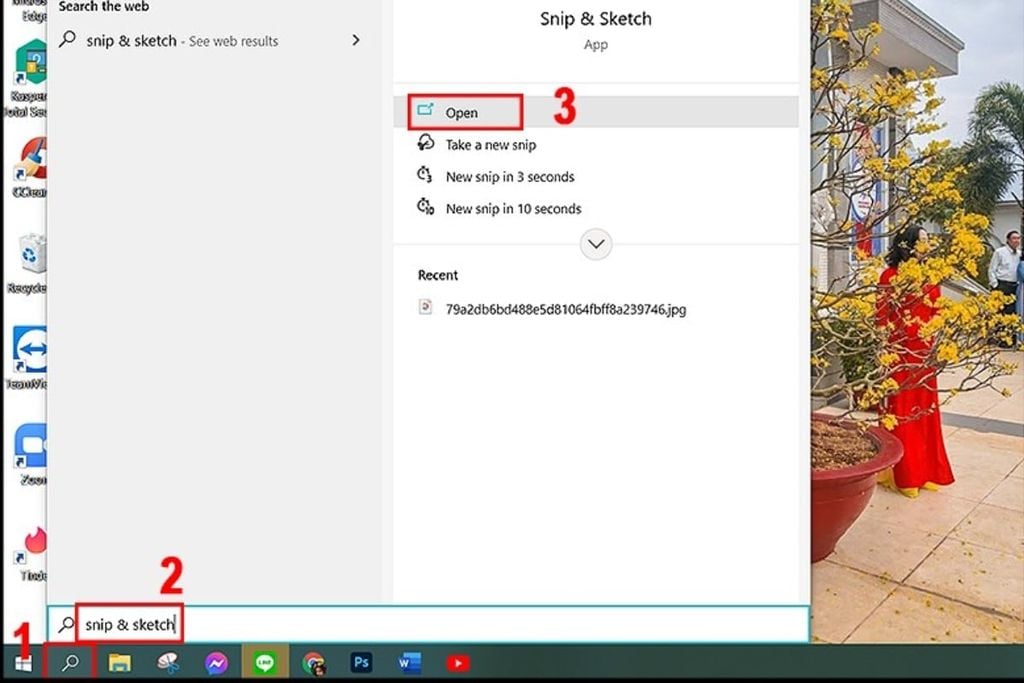Open YouTube icon on the taskbar
Image resolution: width=1024 pixels, height=683 pixels.
pyautogui.click(x=458, y=663)
